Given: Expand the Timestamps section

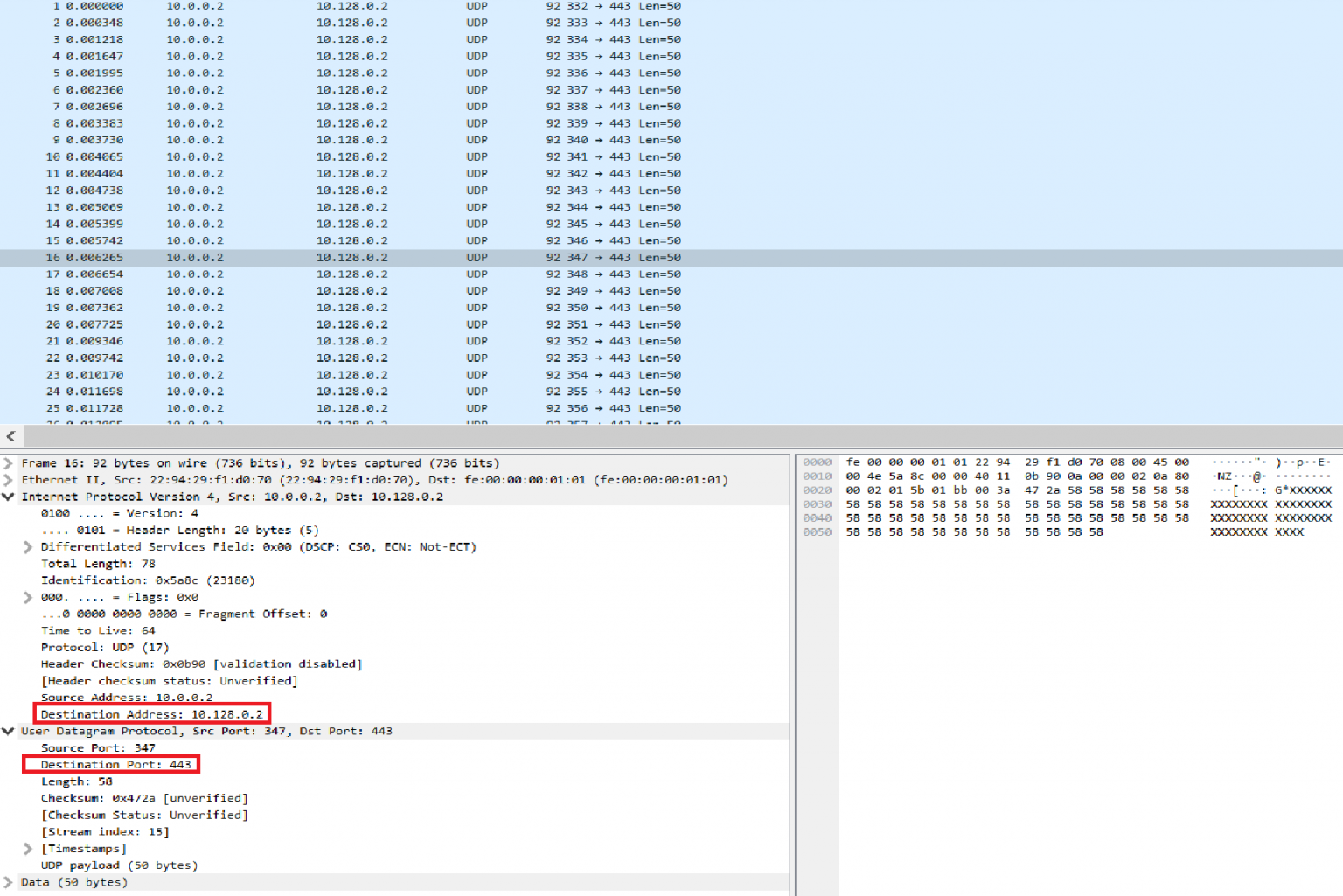Looking at the screenshot, I should pyautogui.click(x=28, y=848).
